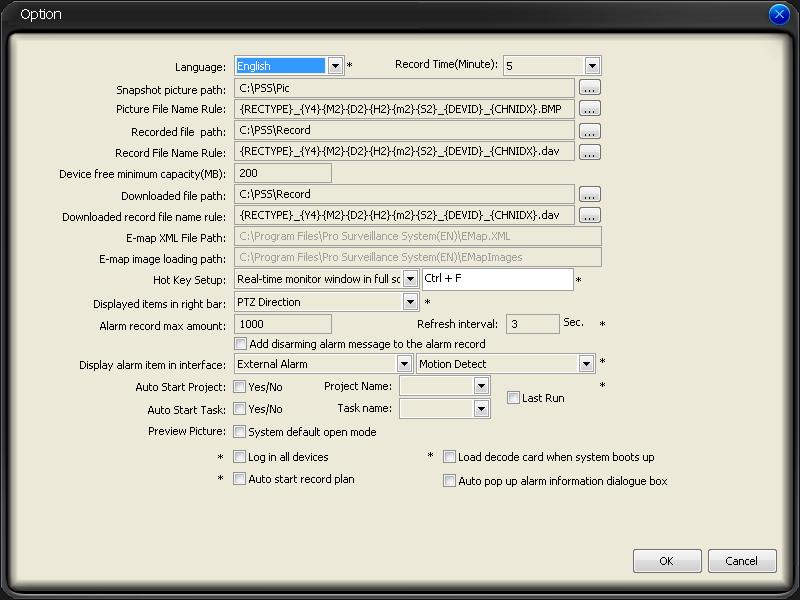Toggle Auto start record plan
800x600 pixels.
coord(240,479)
